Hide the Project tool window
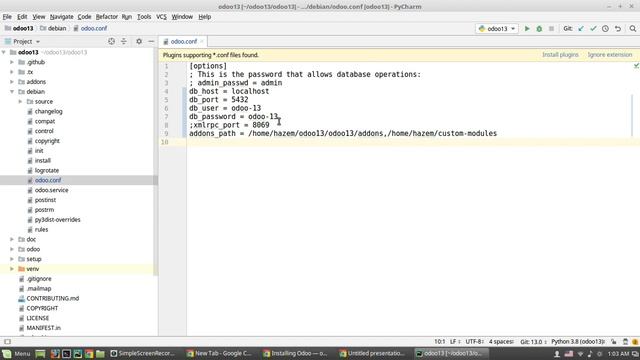The width and height of the screenshot is (640, 360). click(151, 41)
